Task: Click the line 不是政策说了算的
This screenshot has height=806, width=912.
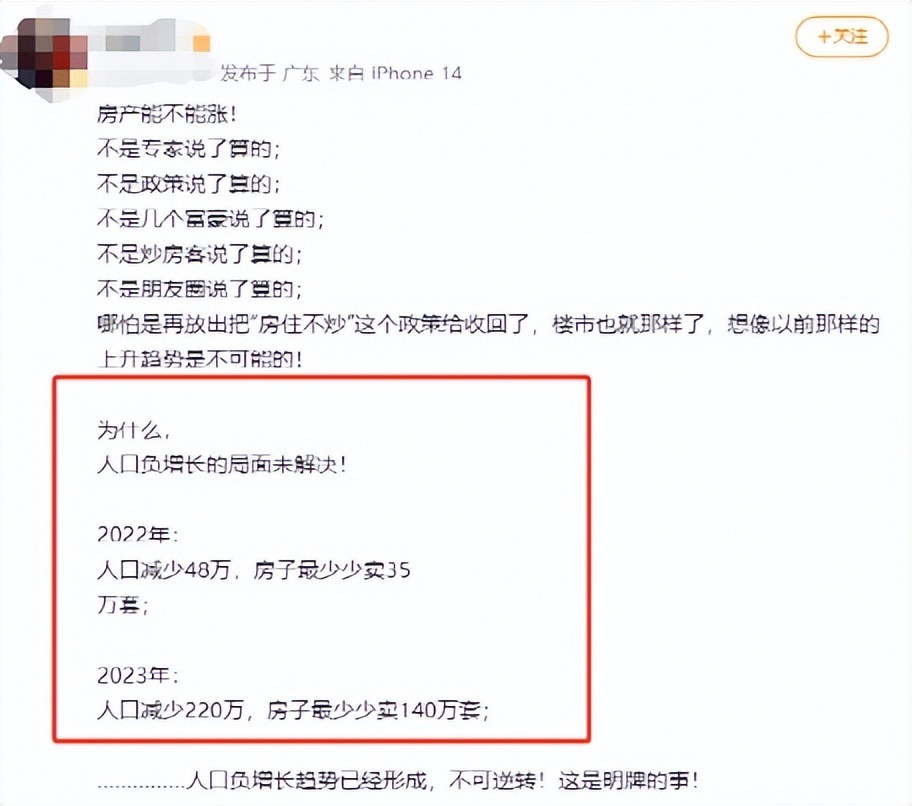Action: [x=188, y=184]
